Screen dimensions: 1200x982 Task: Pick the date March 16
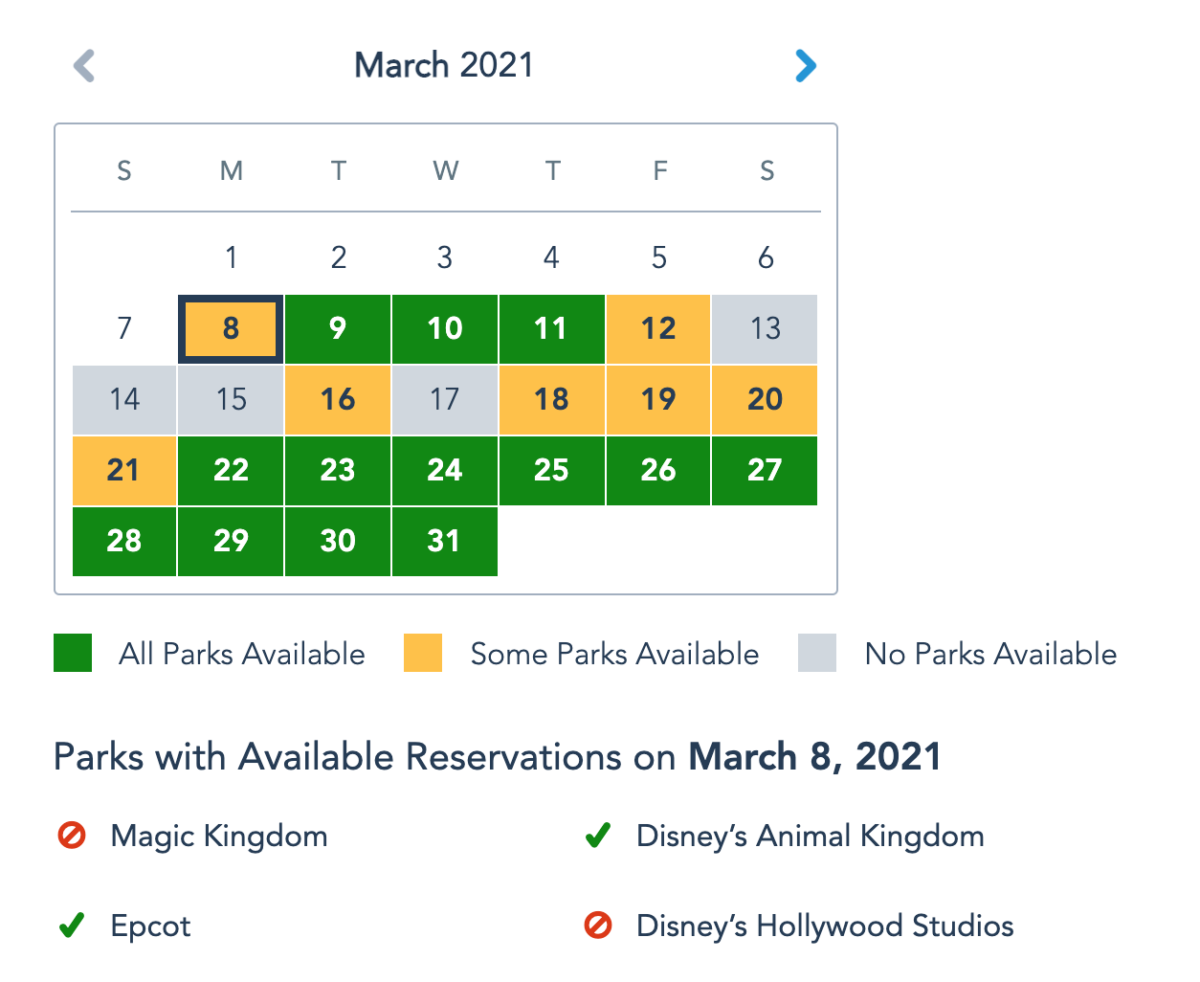coord(338,400)
